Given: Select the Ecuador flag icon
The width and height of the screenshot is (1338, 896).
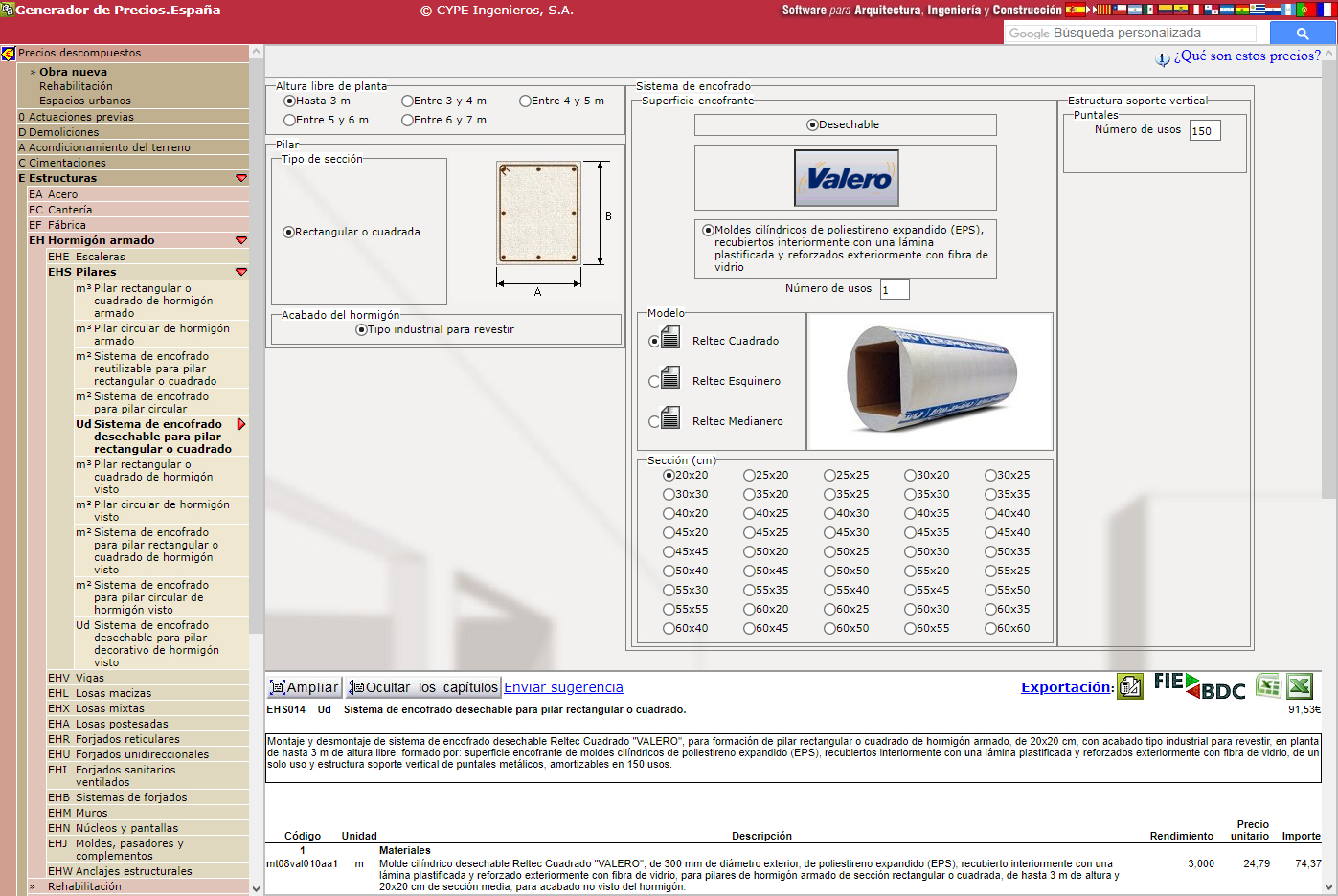Looking at the screenshot, I should click(1181, 10).
